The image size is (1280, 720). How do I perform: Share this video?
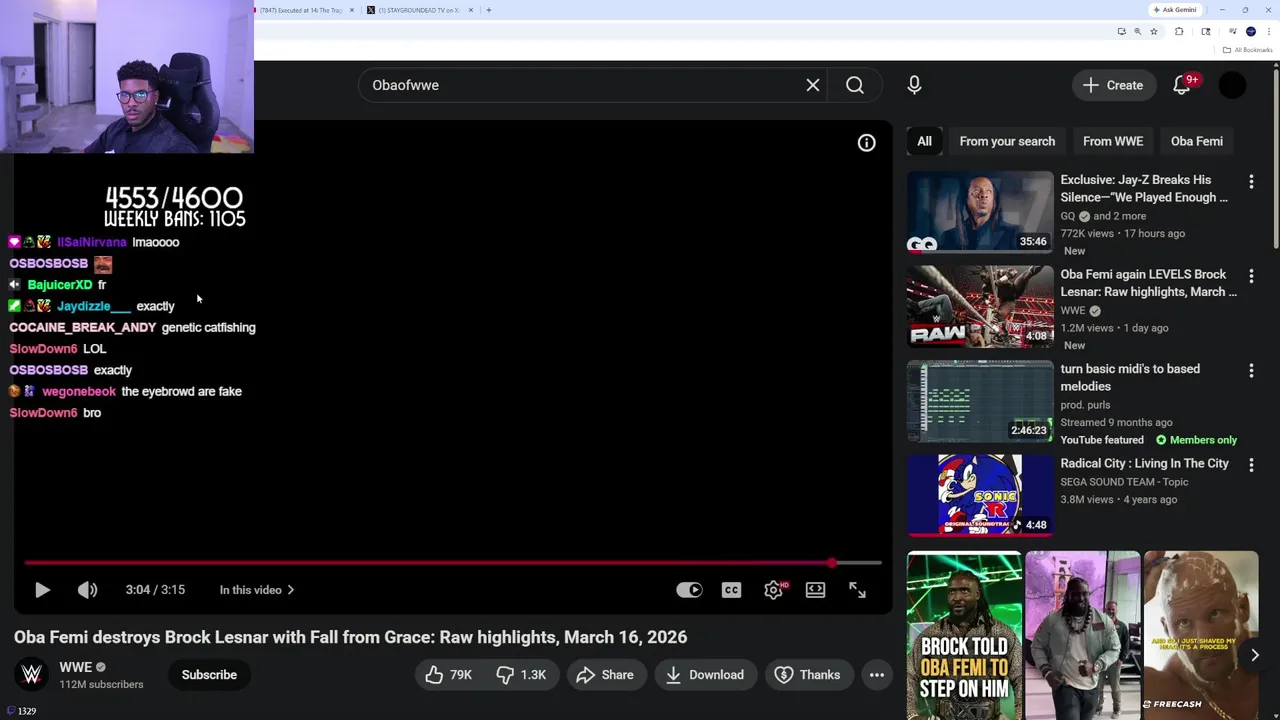point(605,675)
